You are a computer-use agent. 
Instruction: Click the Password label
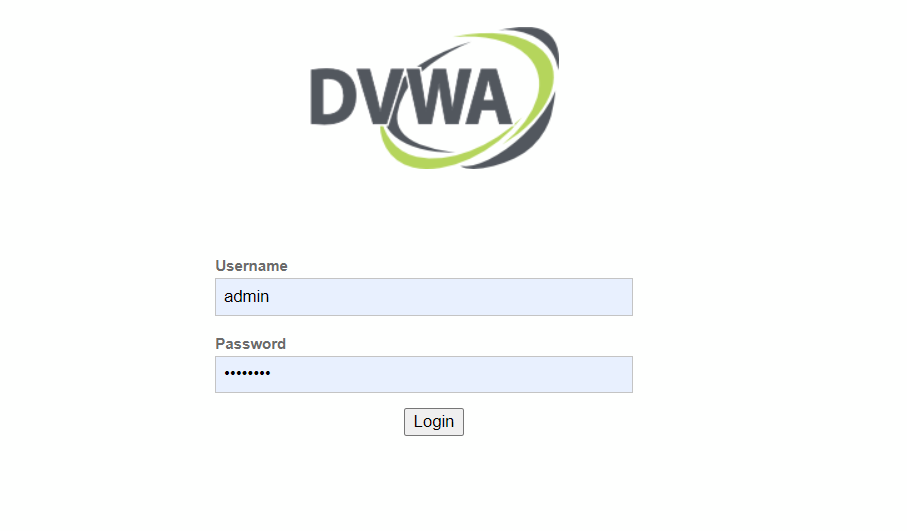(x=250, y=344)
